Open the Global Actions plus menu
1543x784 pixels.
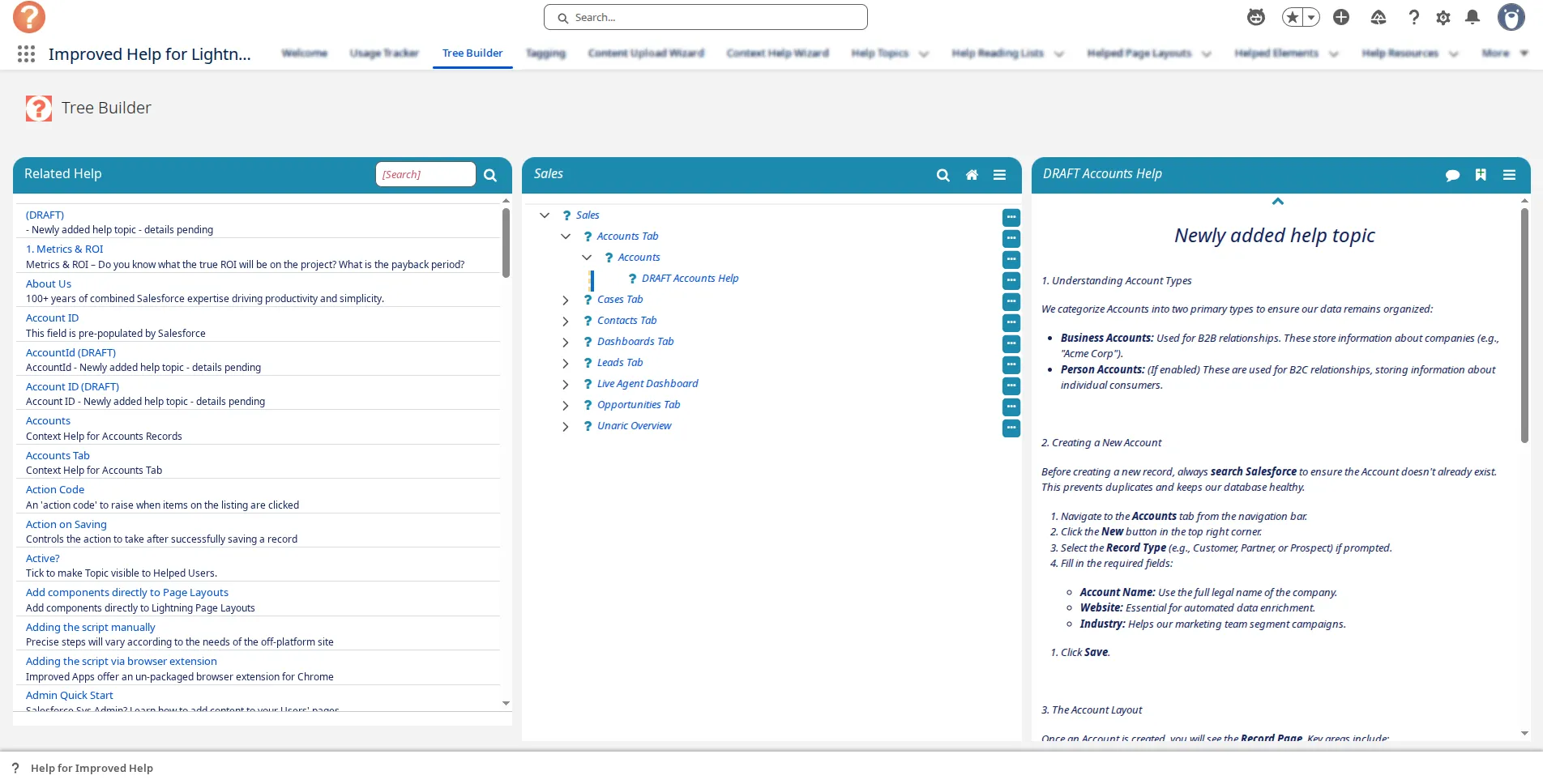[x=1341, y=17]
